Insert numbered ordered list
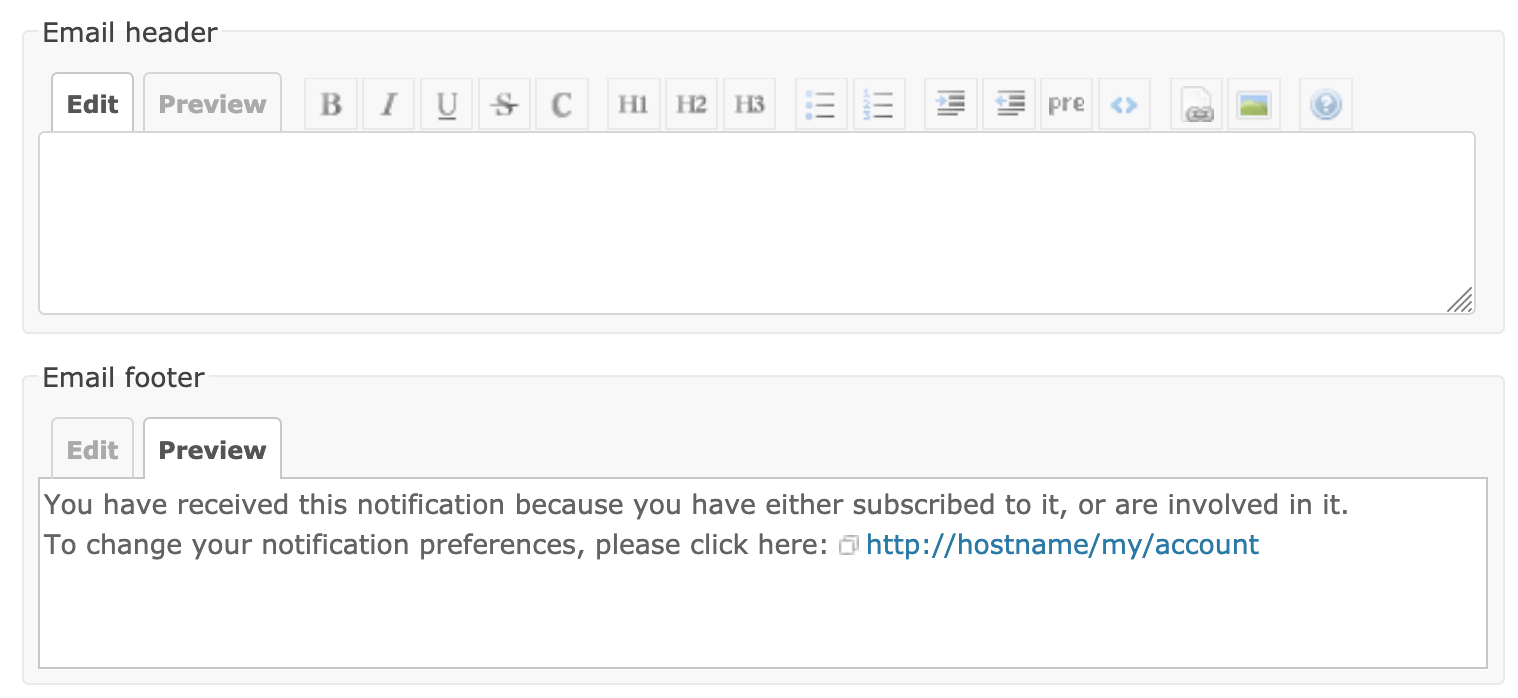This screenshot has height=698, width=1518. [879, 104]
